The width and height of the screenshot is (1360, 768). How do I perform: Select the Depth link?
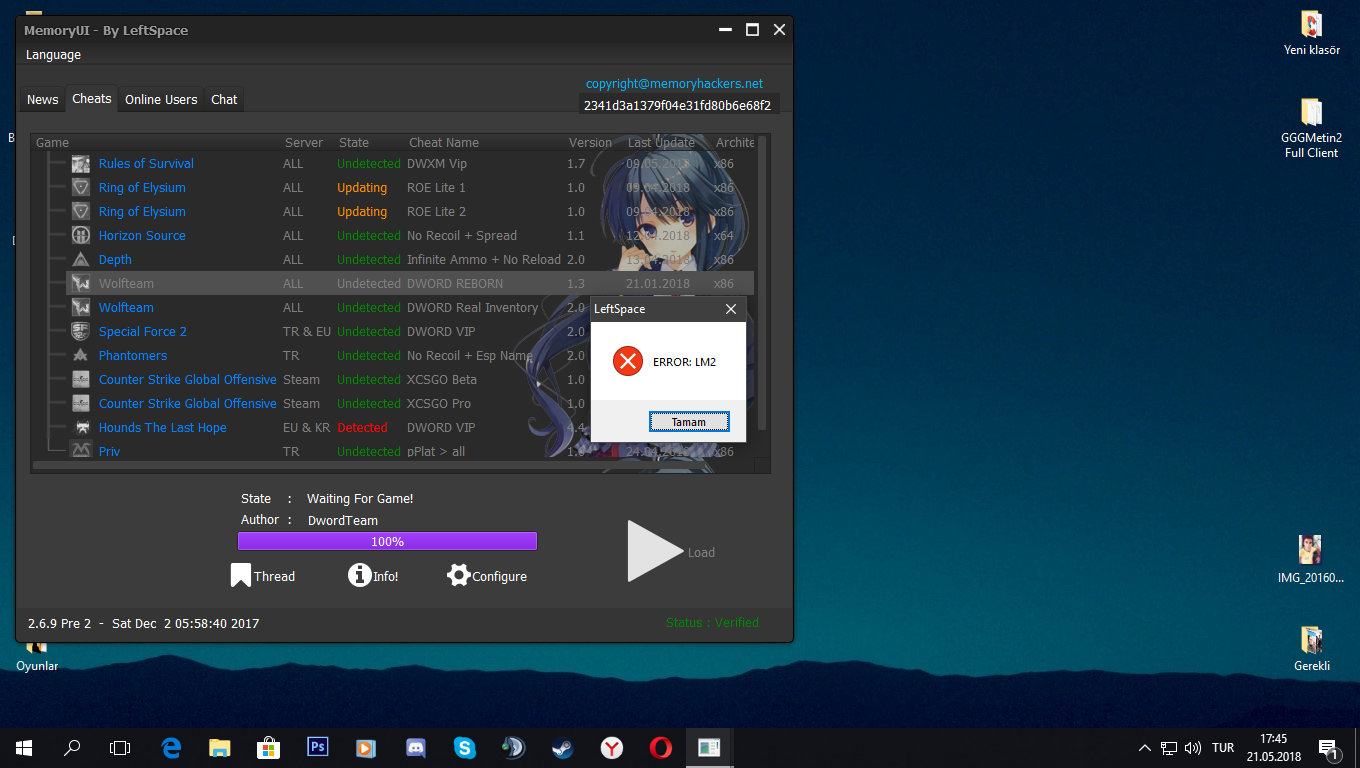tap(115, 260)
